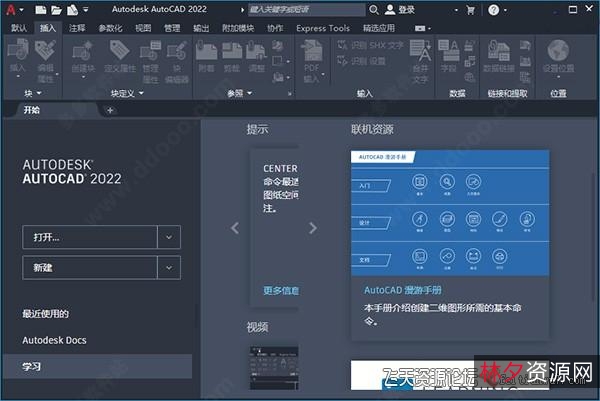Switch to the 参数化 ribbon tab
This screenshot has width=600, height=401.
(x=110, y=28)
